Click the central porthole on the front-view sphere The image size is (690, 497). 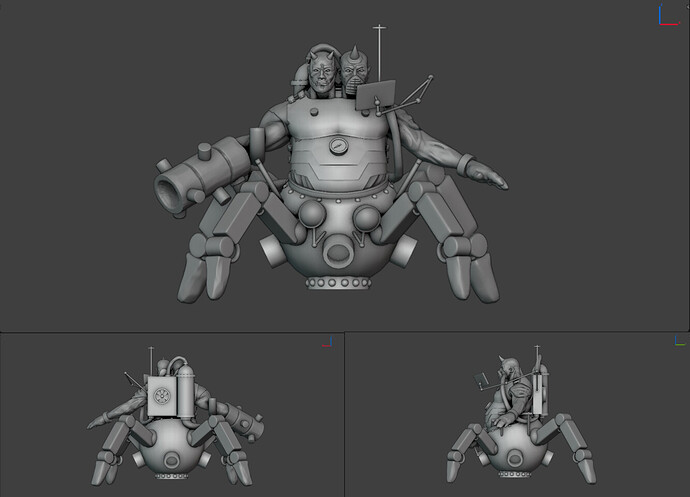pos(338,249)
